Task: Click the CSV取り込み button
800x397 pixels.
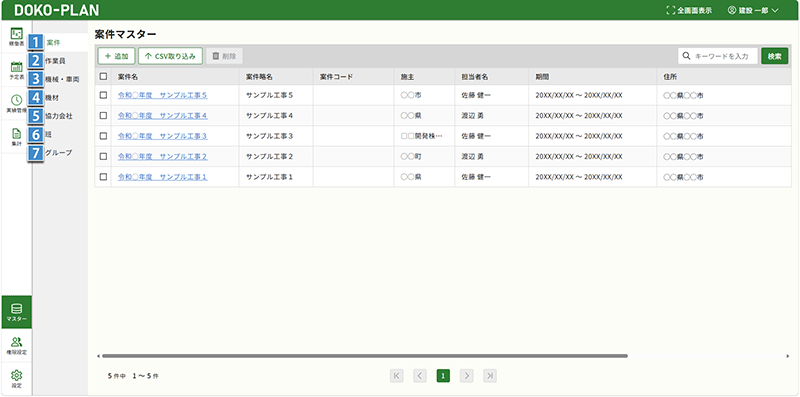Action: tap(170, 56)
